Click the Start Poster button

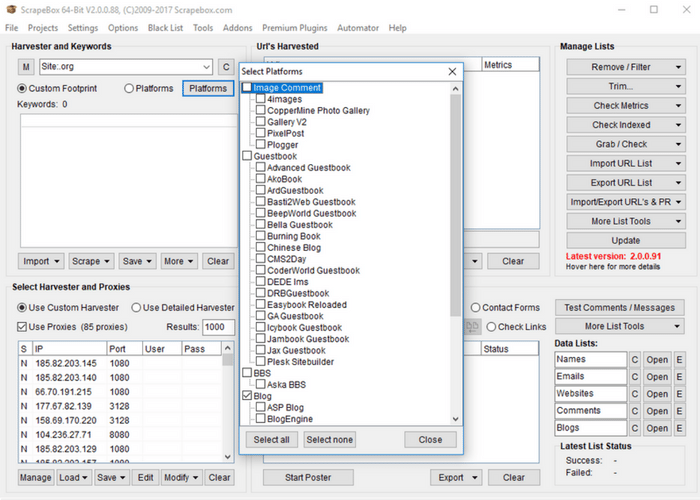click(308, 478)
